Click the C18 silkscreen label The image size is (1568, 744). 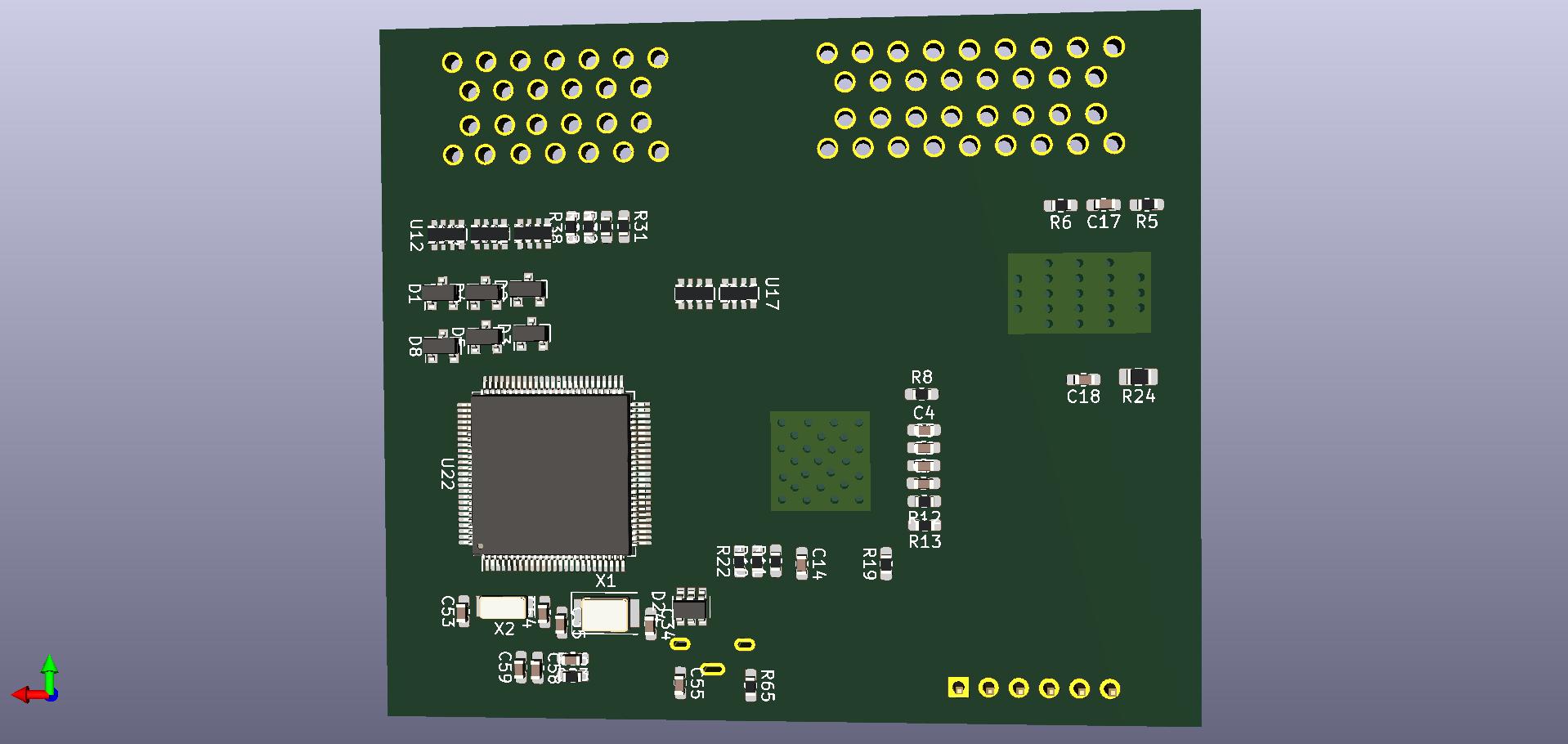click(1083, 397)
